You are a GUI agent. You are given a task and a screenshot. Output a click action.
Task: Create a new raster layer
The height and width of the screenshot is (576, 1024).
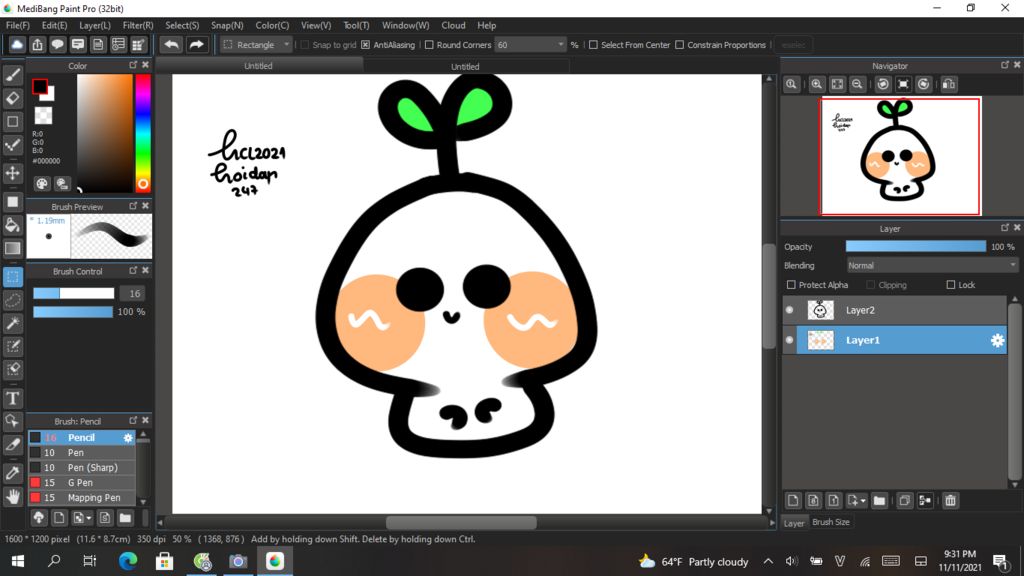(x=793, y=501)
